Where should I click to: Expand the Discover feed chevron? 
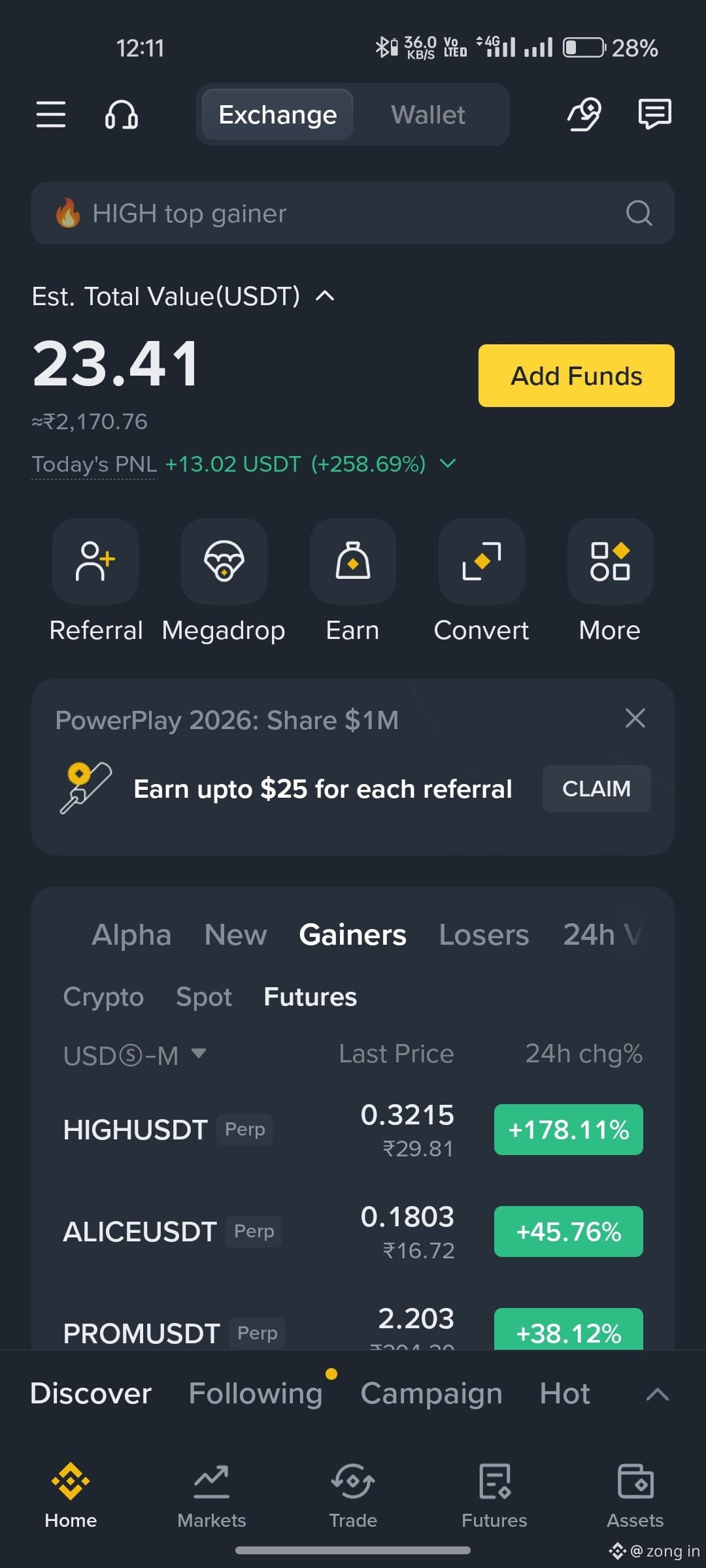pos(657,1395)
